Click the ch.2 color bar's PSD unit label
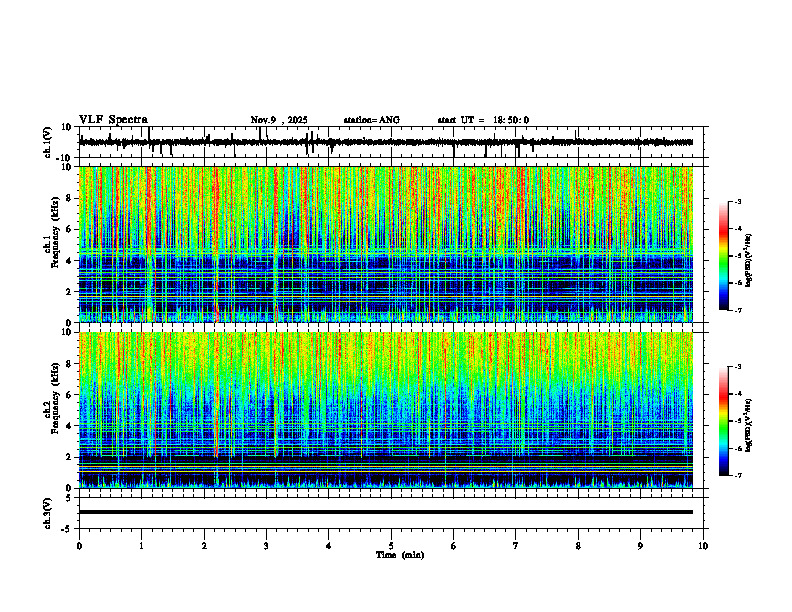Viewport: 792px width, 612px height. [x=749, y=425]
